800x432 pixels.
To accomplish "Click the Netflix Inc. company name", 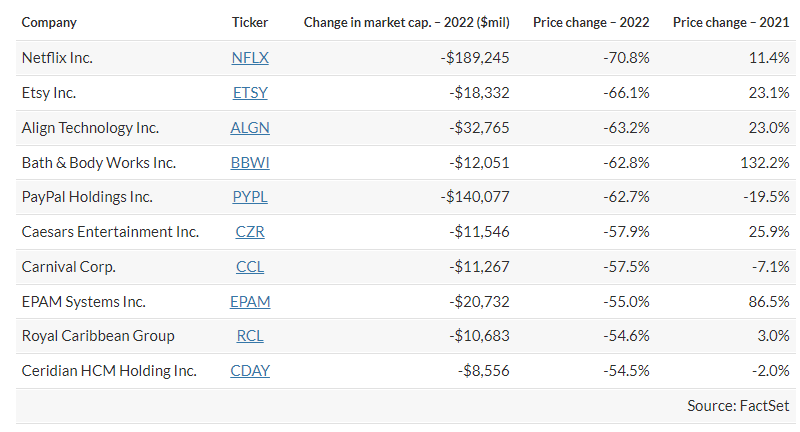I will [57, 58].
